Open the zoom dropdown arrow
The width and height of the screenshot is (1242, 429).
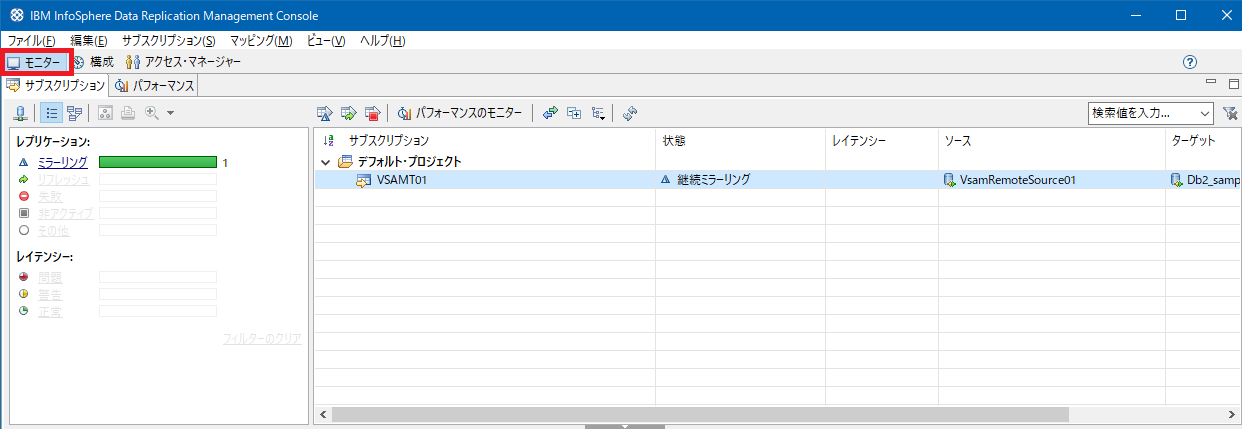[170, 114]
